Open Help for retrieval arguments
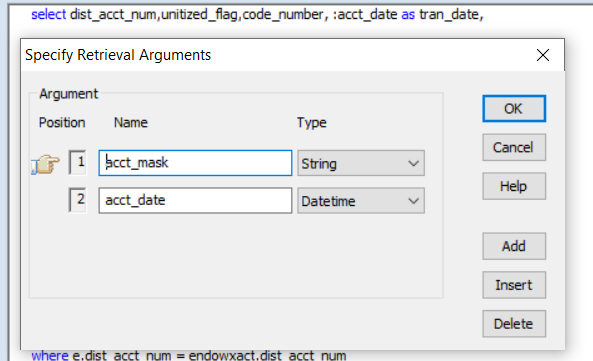593x361 pixels. (514, 186)
